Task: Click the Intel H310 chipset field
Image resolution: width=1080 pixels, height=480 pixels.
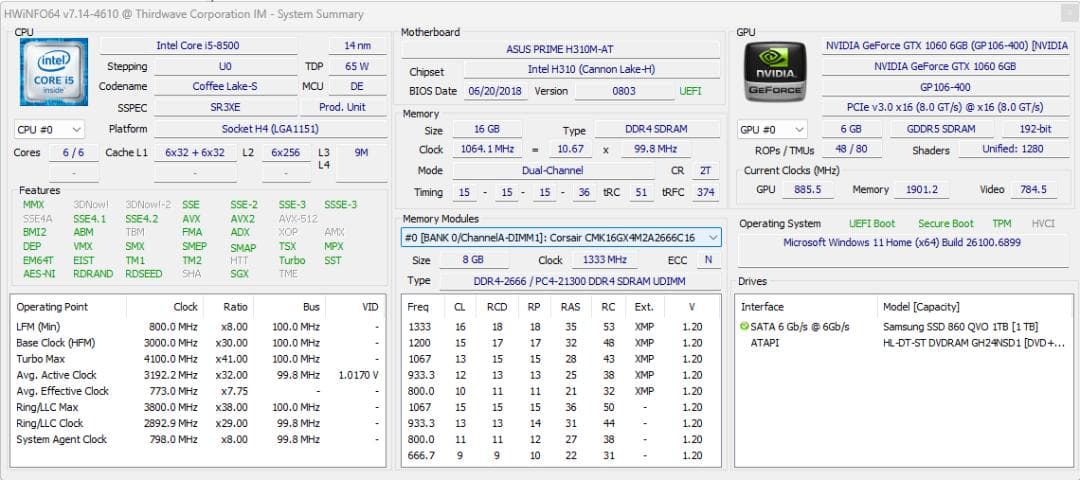Action: coord(591,69)
